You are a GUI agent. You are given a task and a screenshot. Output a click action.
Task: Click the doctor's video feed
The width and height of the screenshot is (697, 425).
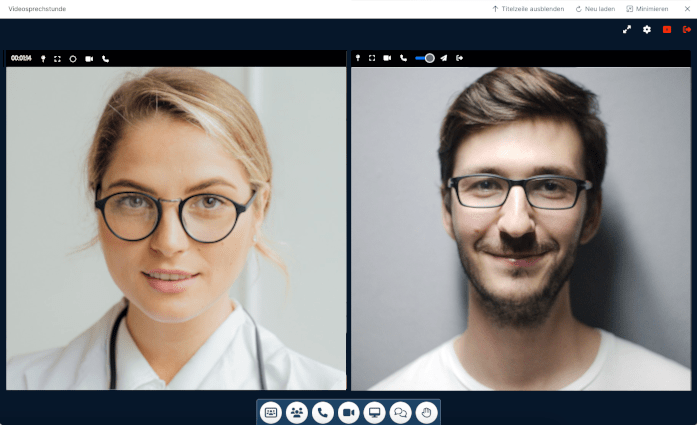pos(176,229)
